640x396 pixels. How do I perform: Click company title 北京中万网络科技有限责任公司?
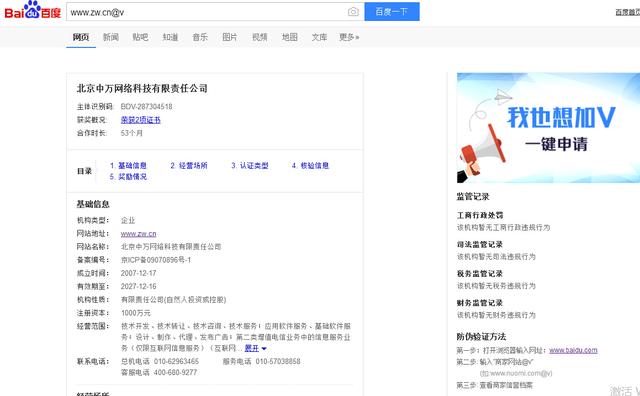tap(142, 88)
